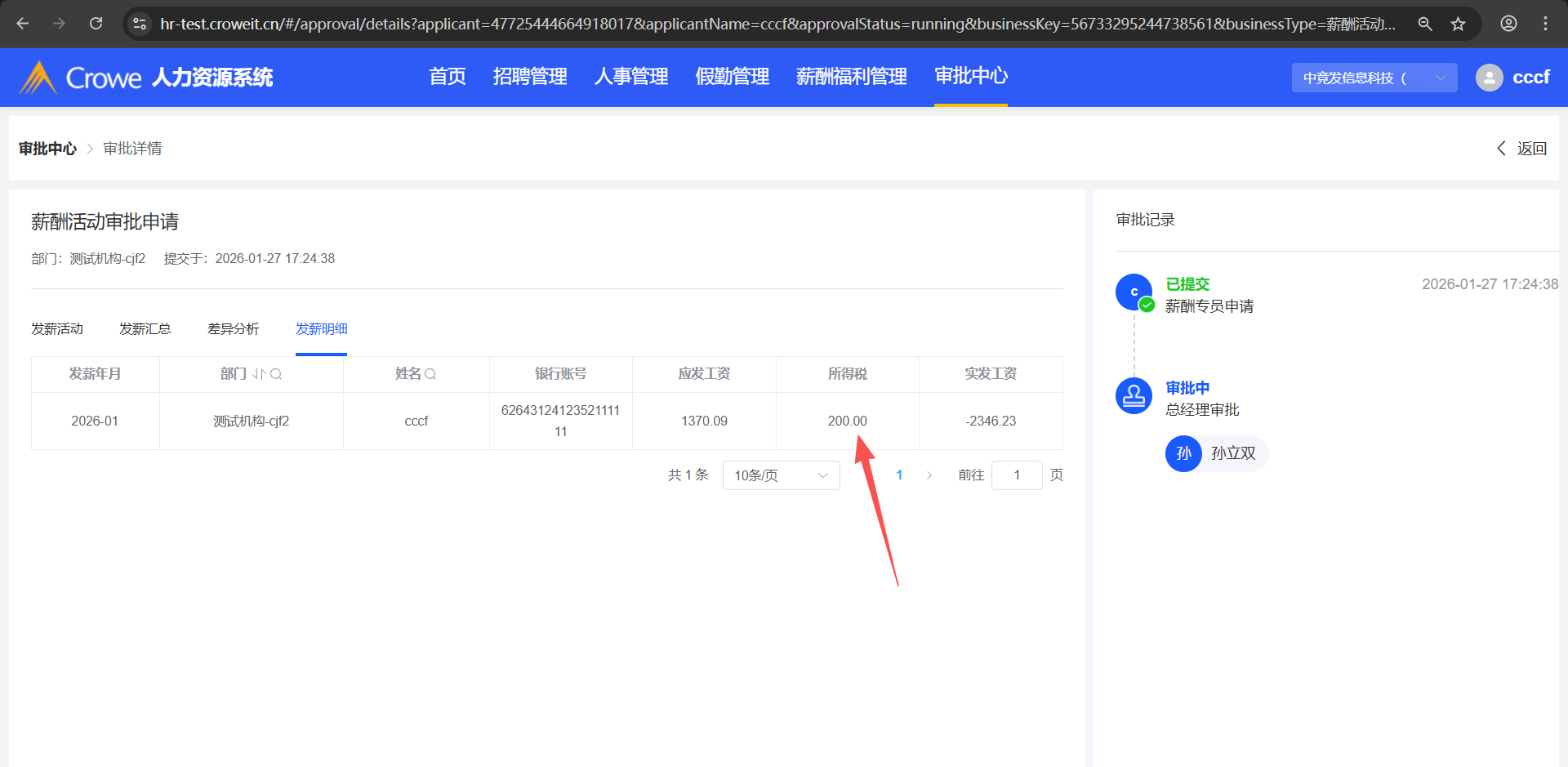Click the 审批中心 breadcrumb link
This screenshot has height=767, width=1568.
[x=47, y=149]
